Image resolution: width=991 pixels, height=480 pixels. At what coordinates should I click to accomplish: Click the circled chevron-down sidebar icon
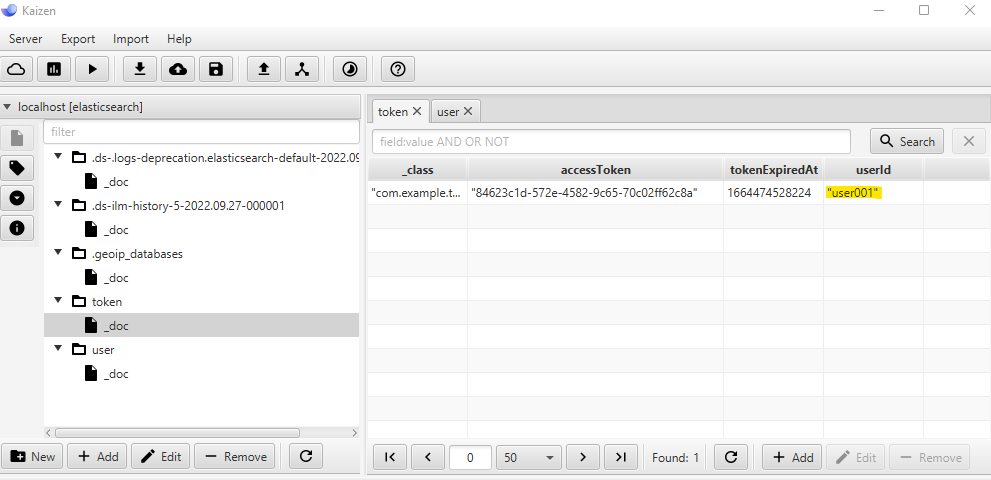tap(17, 198)
